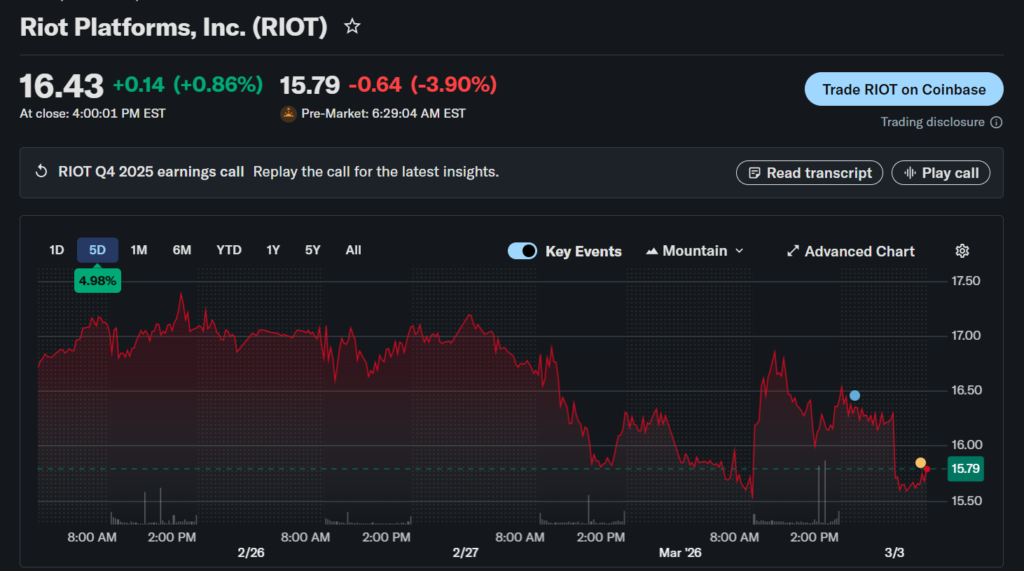Select the 1Y time range
The height and width of the screenshot is (571, 1024).
coord(273,250)
